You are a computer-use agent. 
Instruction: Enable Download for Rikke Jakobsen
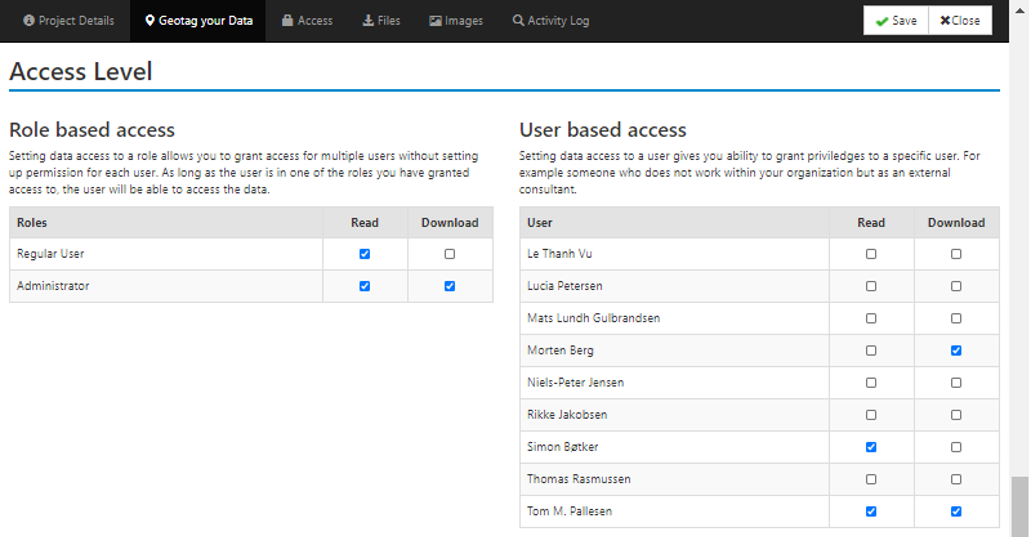click(956, 415)
